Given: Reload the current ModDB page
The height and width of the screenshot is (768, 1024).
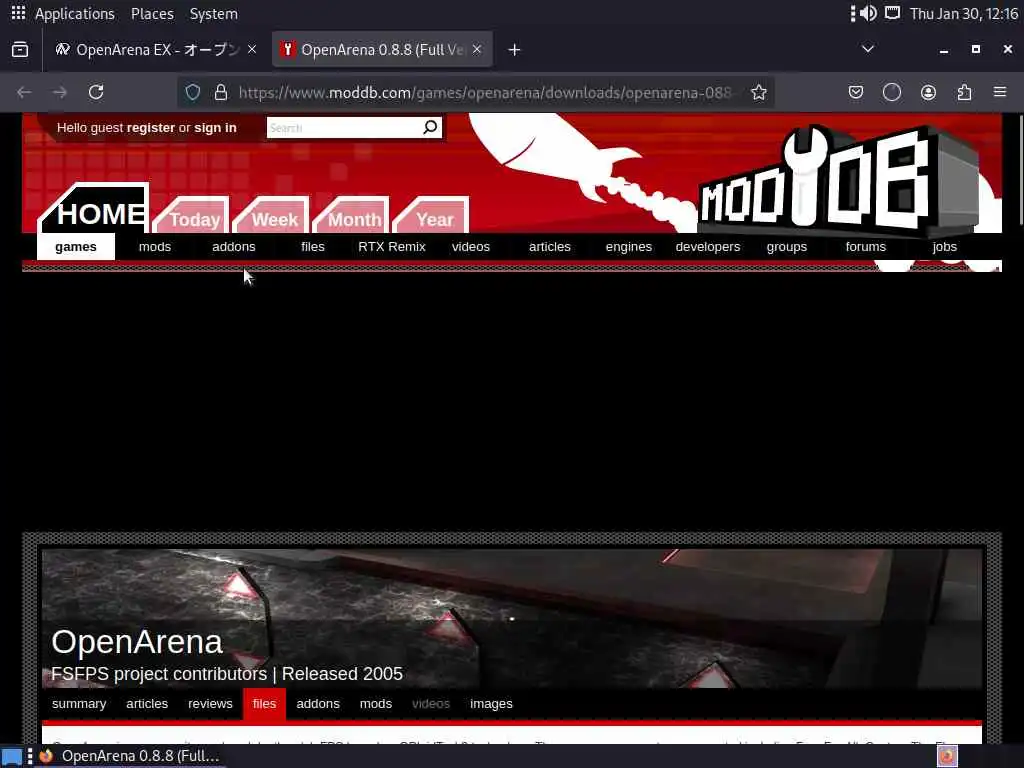Looking at the screenshot, I should [96, 92].
